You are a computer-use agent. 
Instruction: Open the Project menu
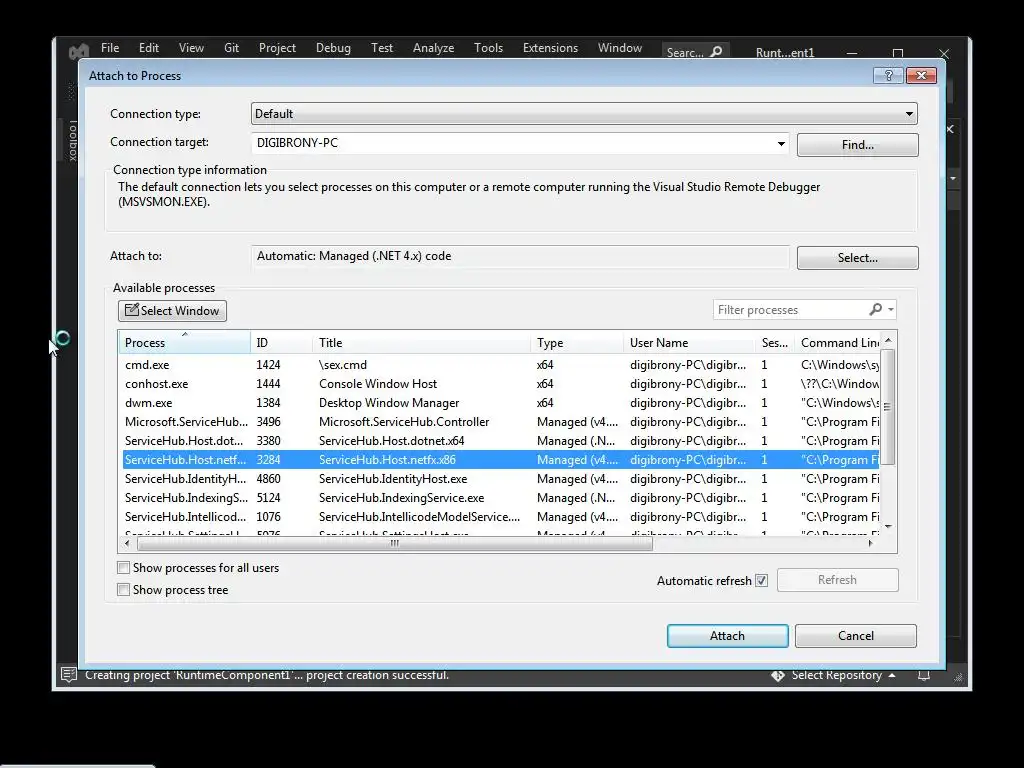coord(277,48)
